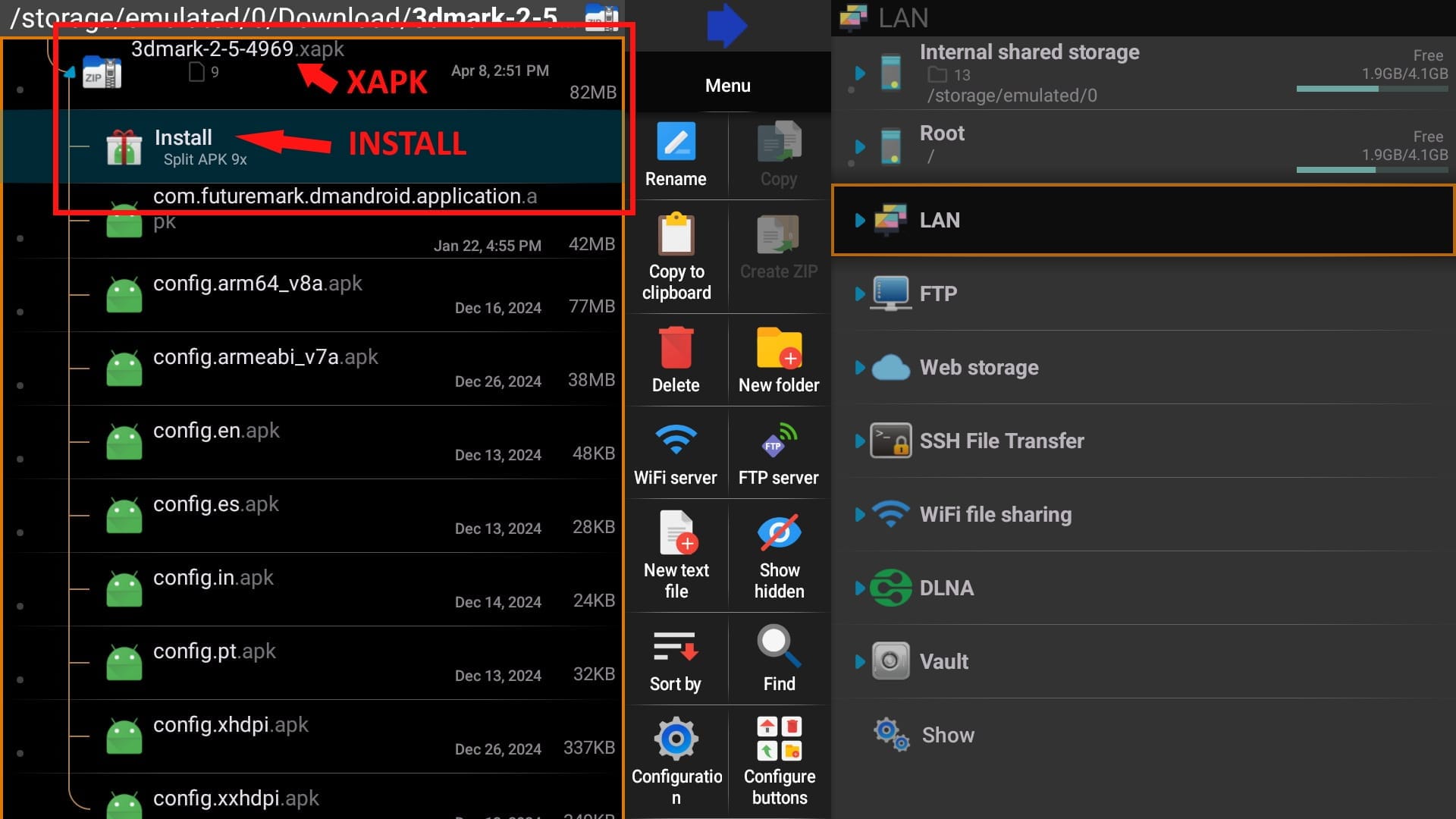Image resolution: width=1456 pixels, height=819 pixels.
Task: Expand the Root storage entry
Action: coord(860,146)
